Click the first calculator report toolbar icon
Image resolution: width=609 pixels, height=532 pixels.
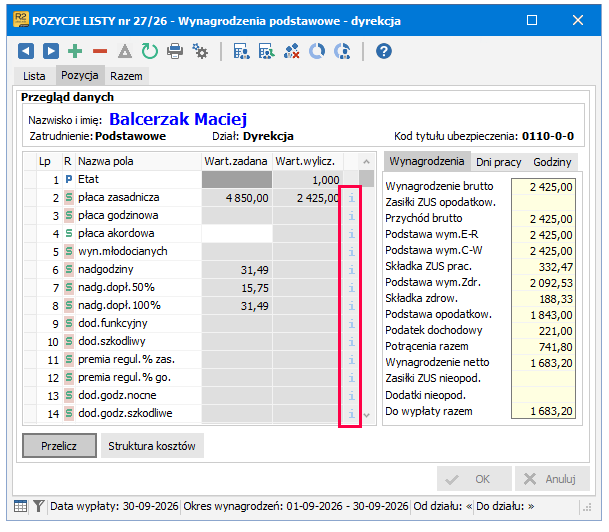tap(241, 51)
